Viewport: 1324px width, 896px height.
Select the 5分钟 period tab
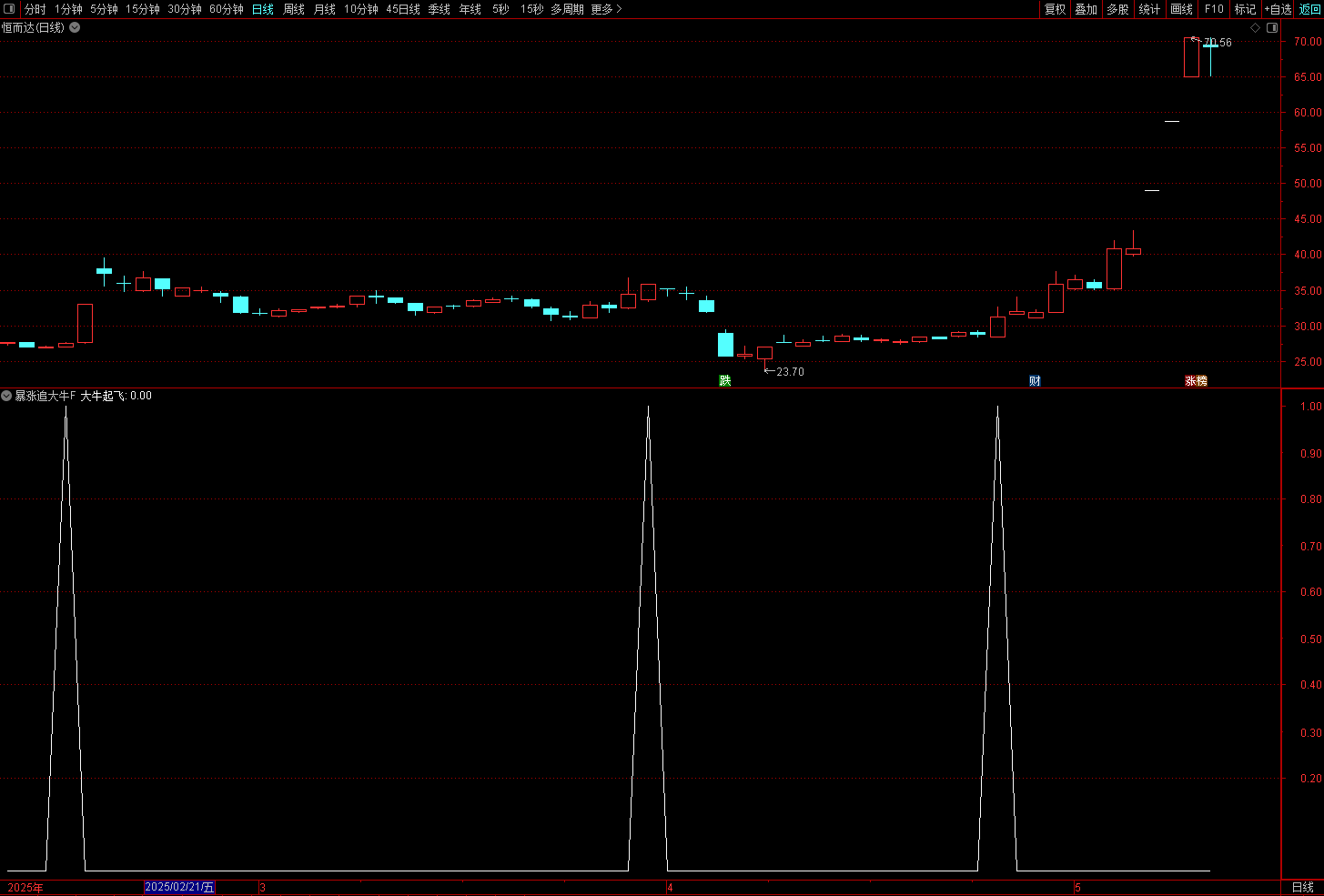[x=104, y=9]
